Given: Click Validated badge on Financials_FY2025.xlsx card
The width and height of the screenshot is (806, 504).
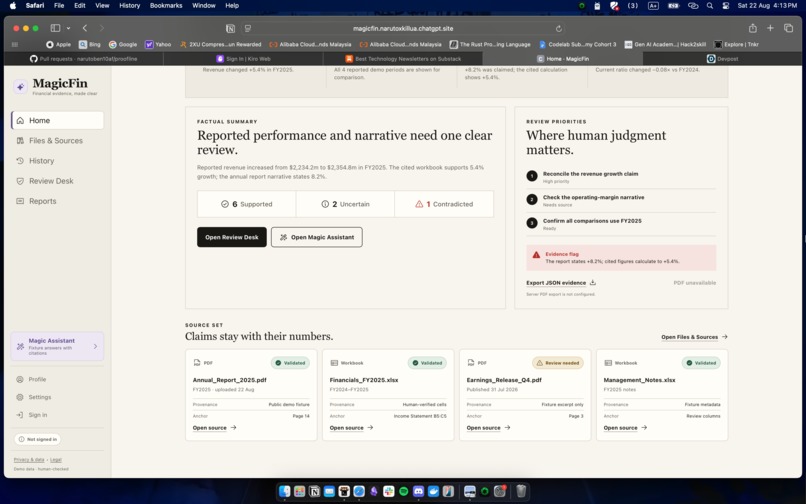Looking at the screenshot, I should click(x=427, y=363).
